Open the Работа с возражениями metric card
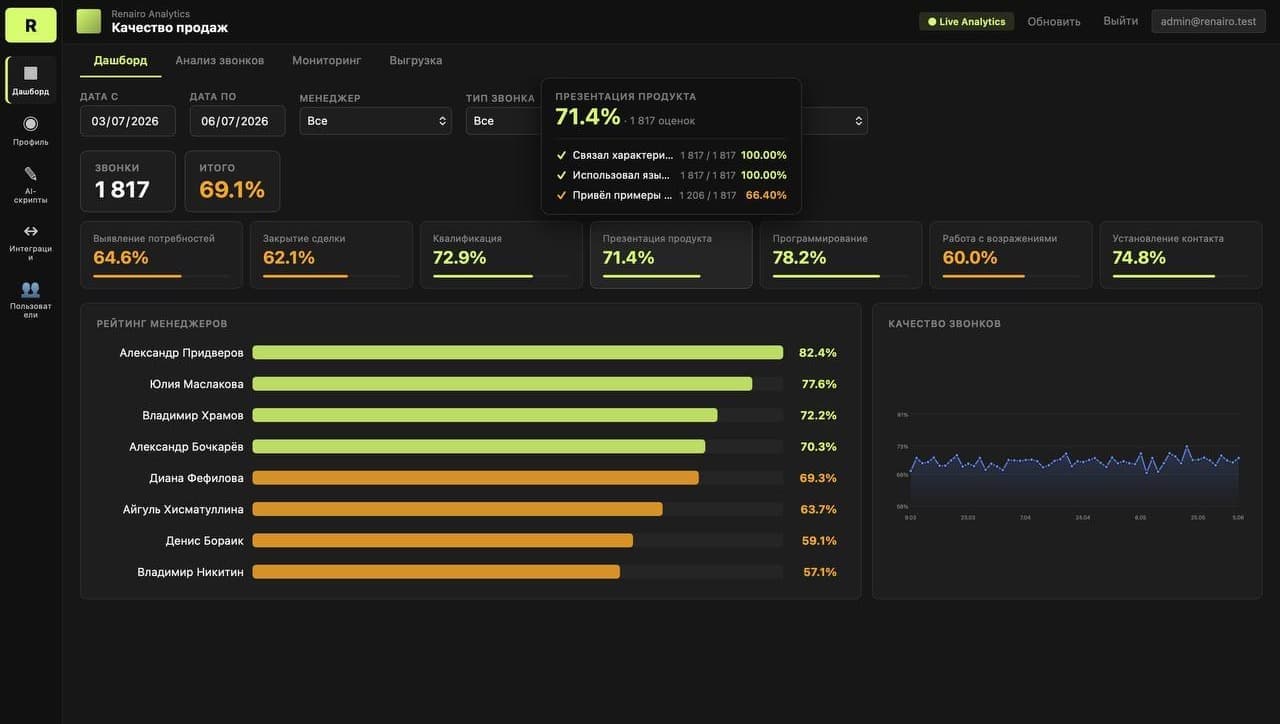The image size is (1280, 724). 1011,255
